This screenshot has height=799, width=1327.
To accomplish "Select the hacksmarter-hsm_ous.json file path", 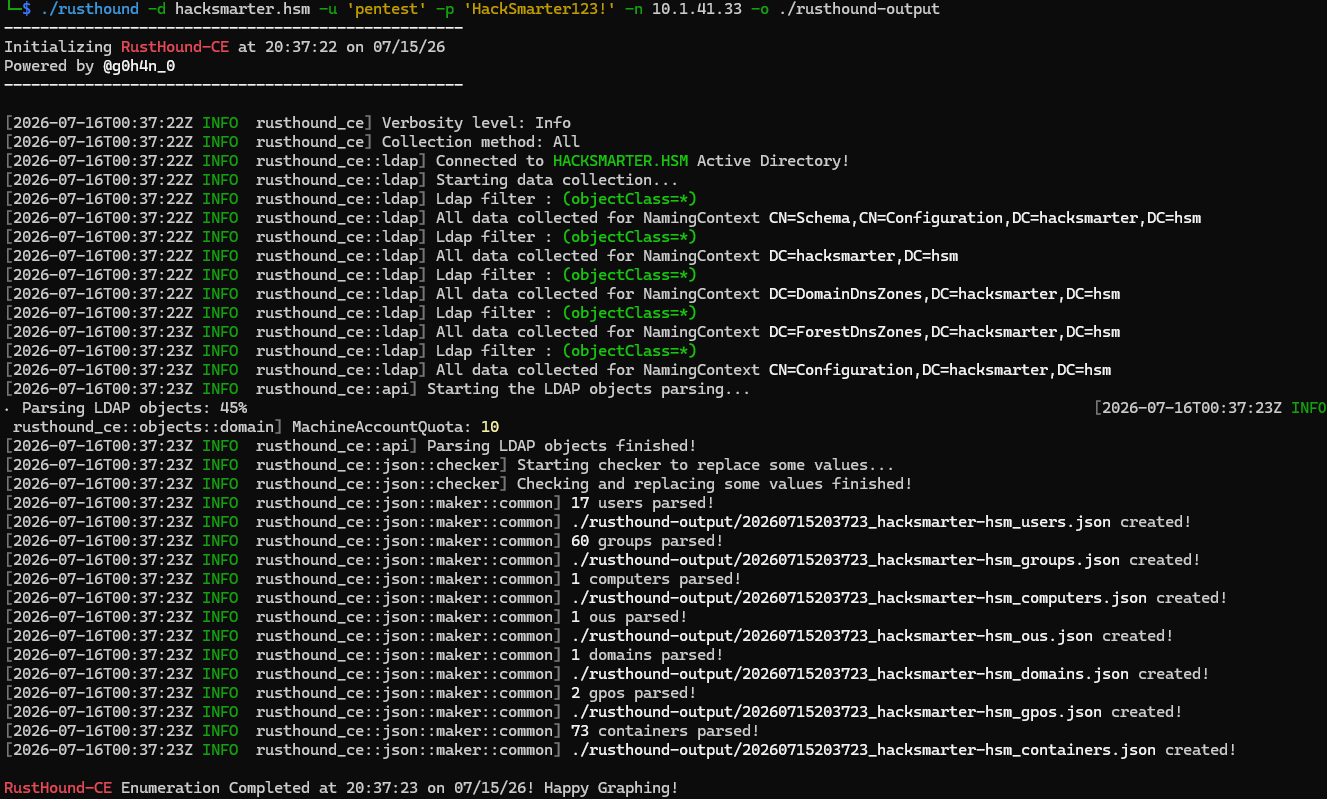I will (x=832, y=636).
